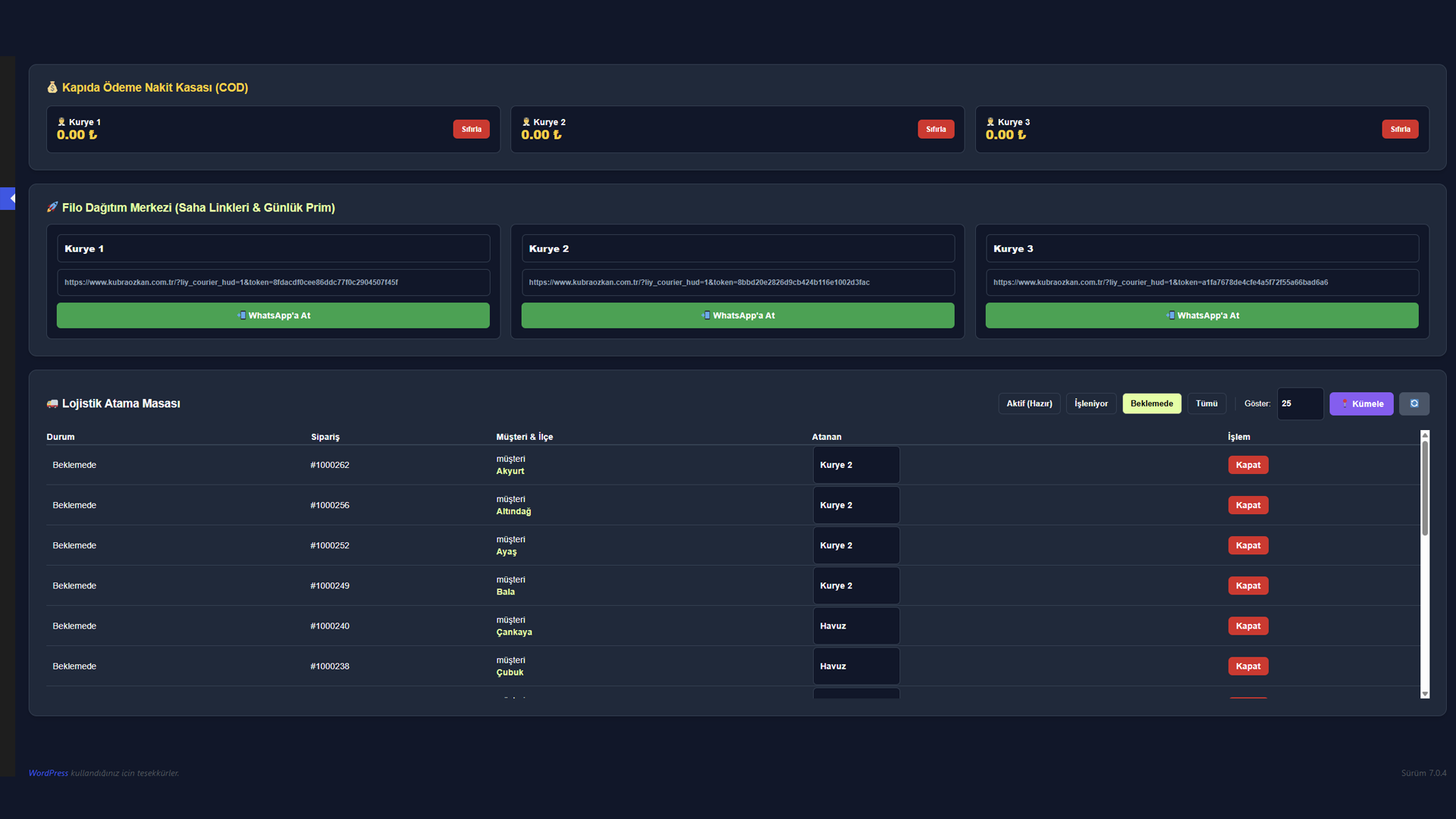Click the Göster count input field
Viewport: 1456px width, 819px height.
tap(1300, 403)
